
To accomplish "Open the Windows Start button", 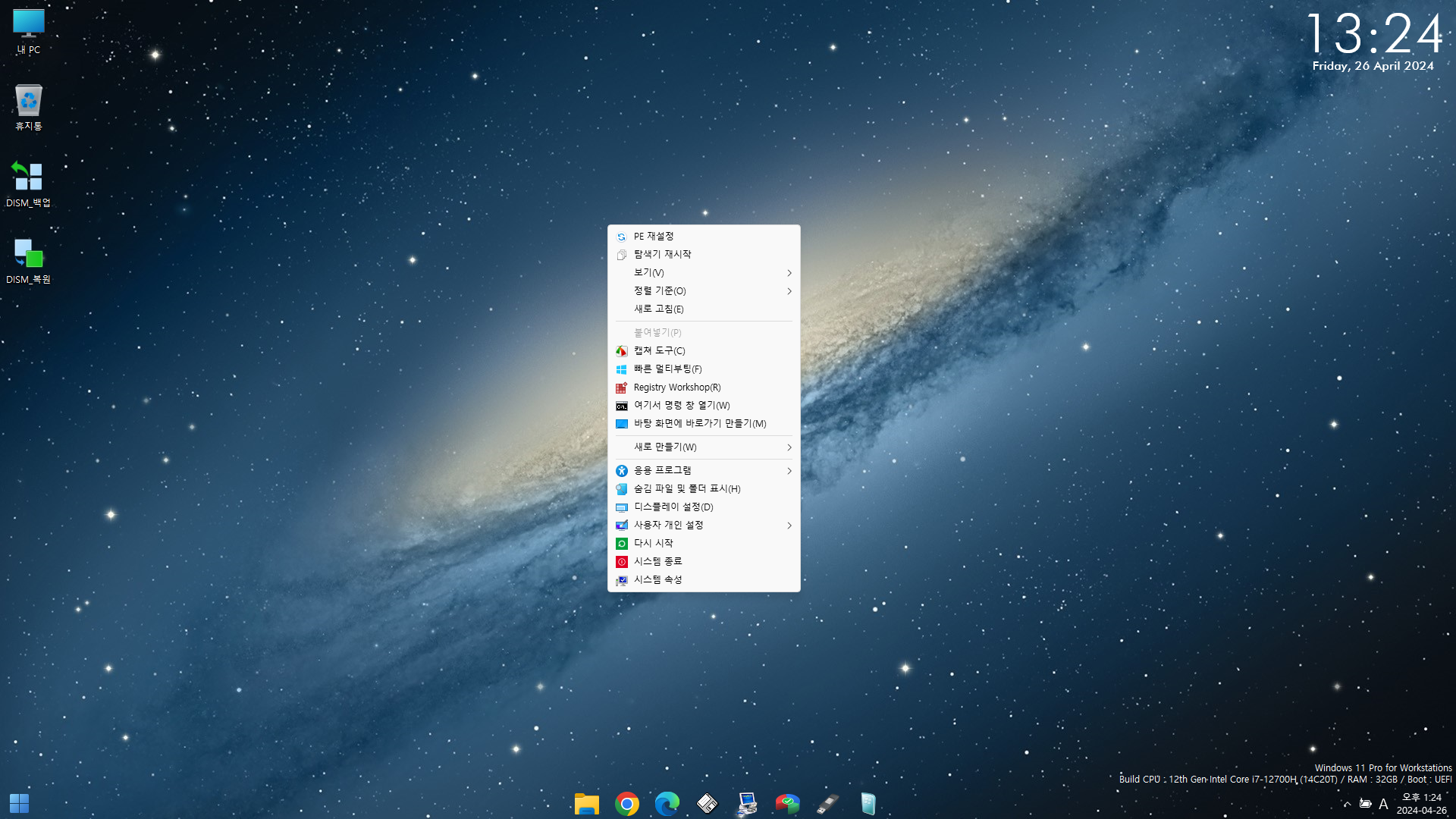I will [19, 803].
